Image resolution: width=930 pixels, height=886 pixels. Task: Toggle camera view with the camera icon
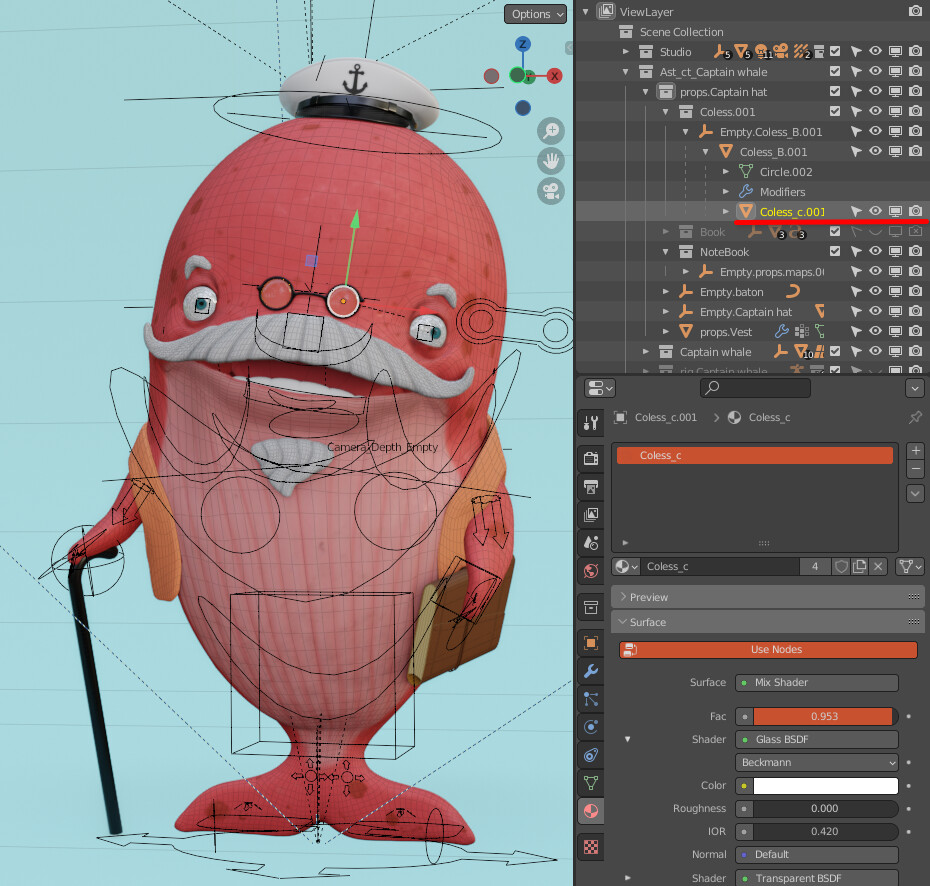551,191
